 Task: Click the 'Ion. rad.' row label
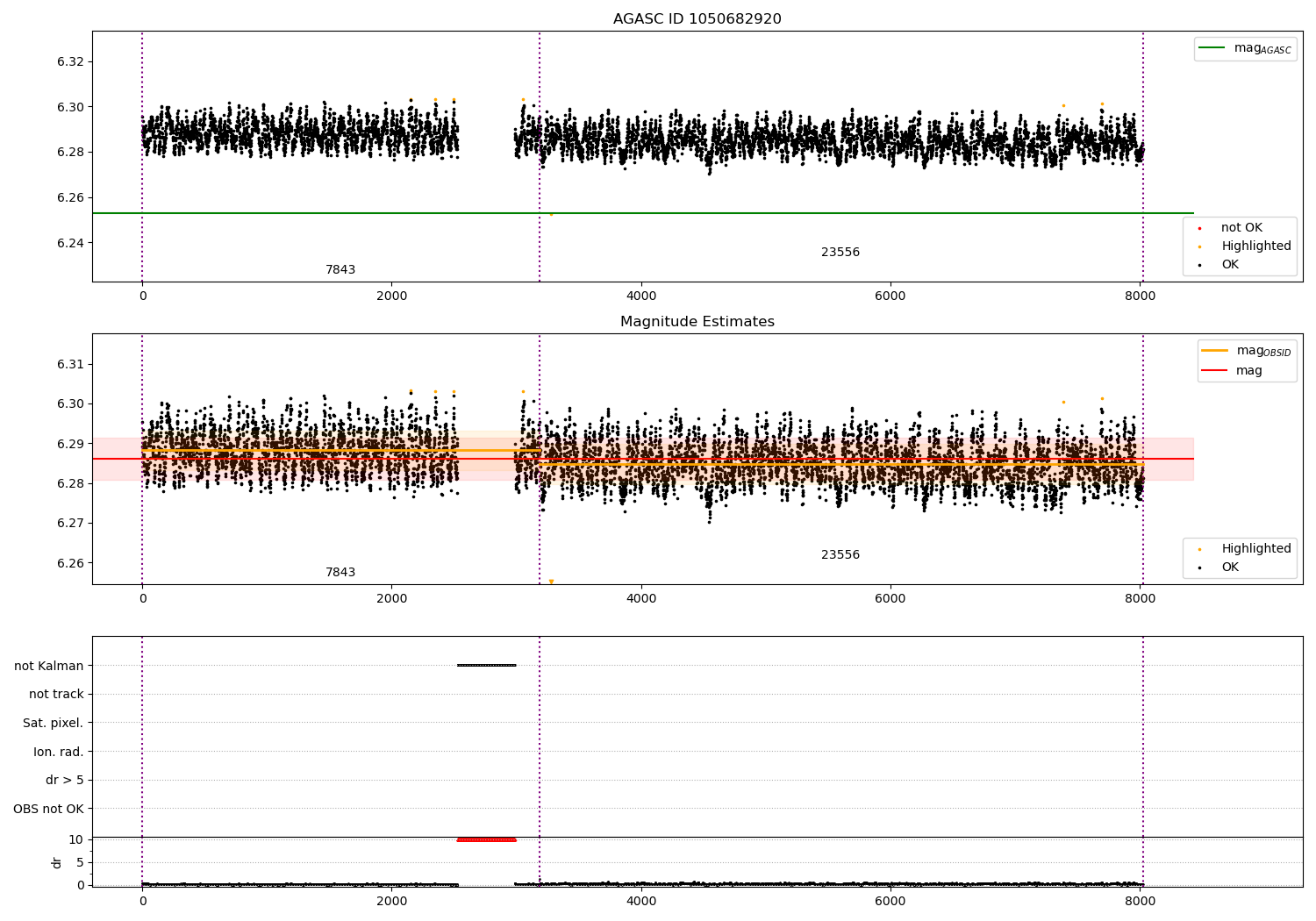59,752
